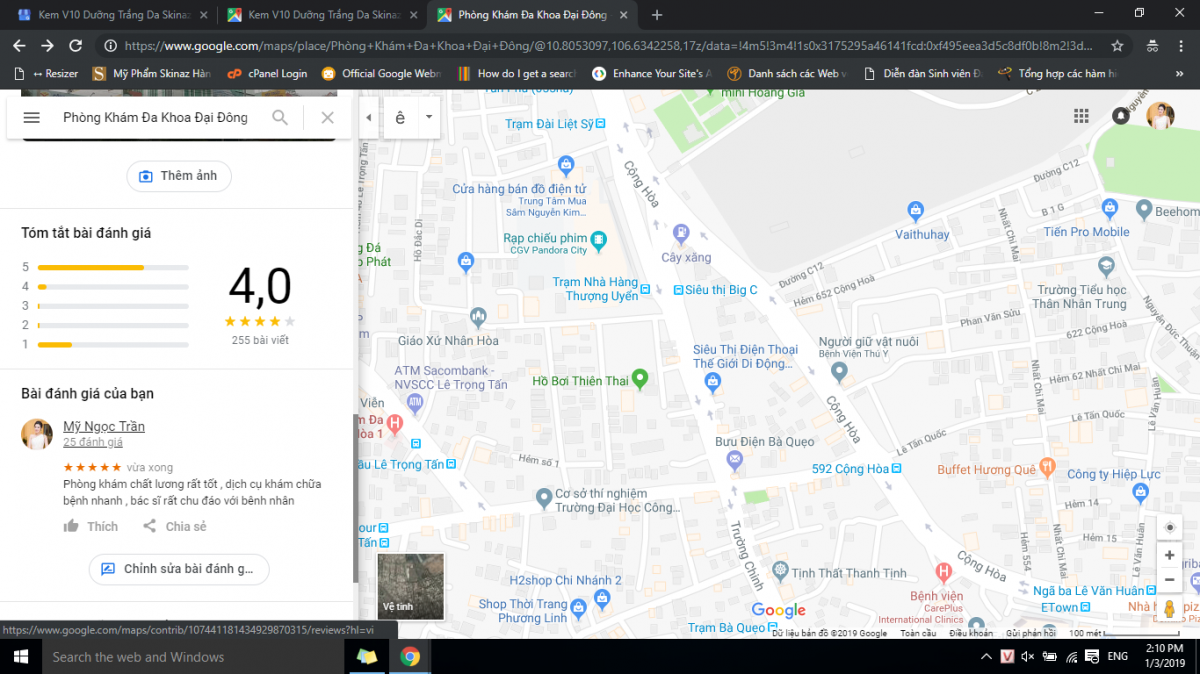Select the ATM Sacombank marker
The height and width of the screenshot is (674, 1200).
tap(415, 402)
